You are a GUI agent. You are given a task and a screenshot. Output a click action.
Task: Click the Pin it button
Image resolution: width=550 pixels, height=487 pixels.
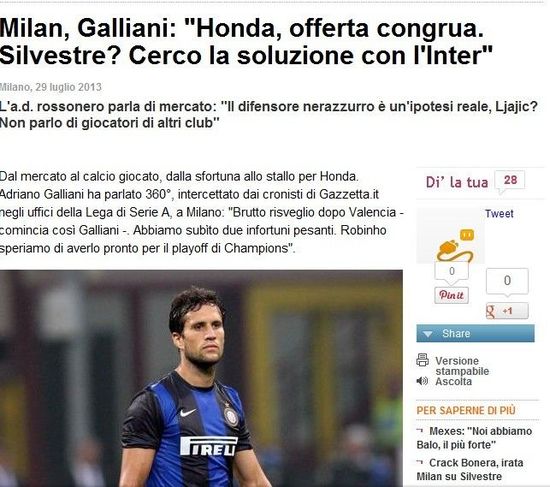click(451, 295)
